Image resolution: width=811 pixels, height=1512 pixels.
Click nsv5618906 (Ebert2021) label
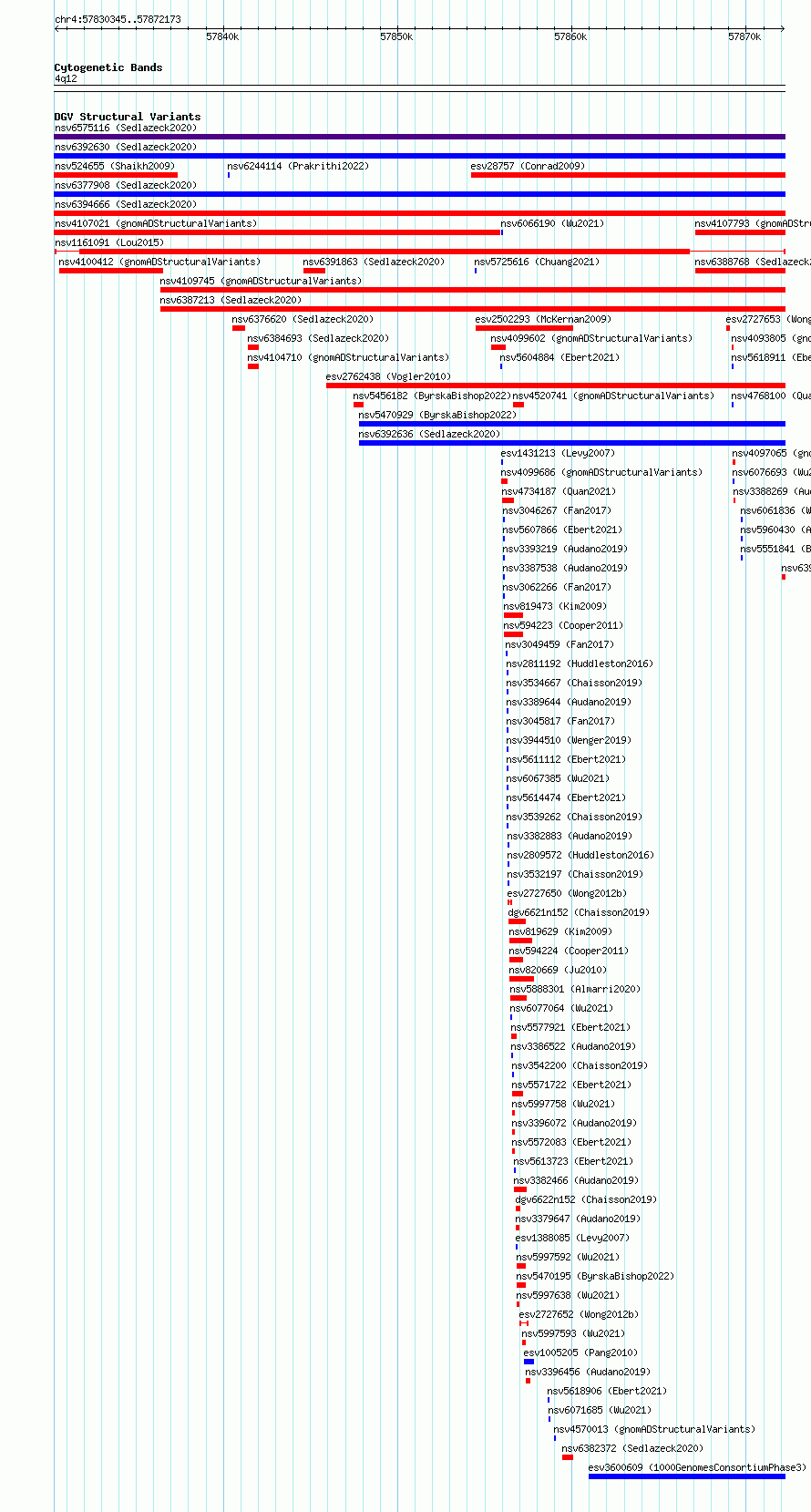point(607,1391)
